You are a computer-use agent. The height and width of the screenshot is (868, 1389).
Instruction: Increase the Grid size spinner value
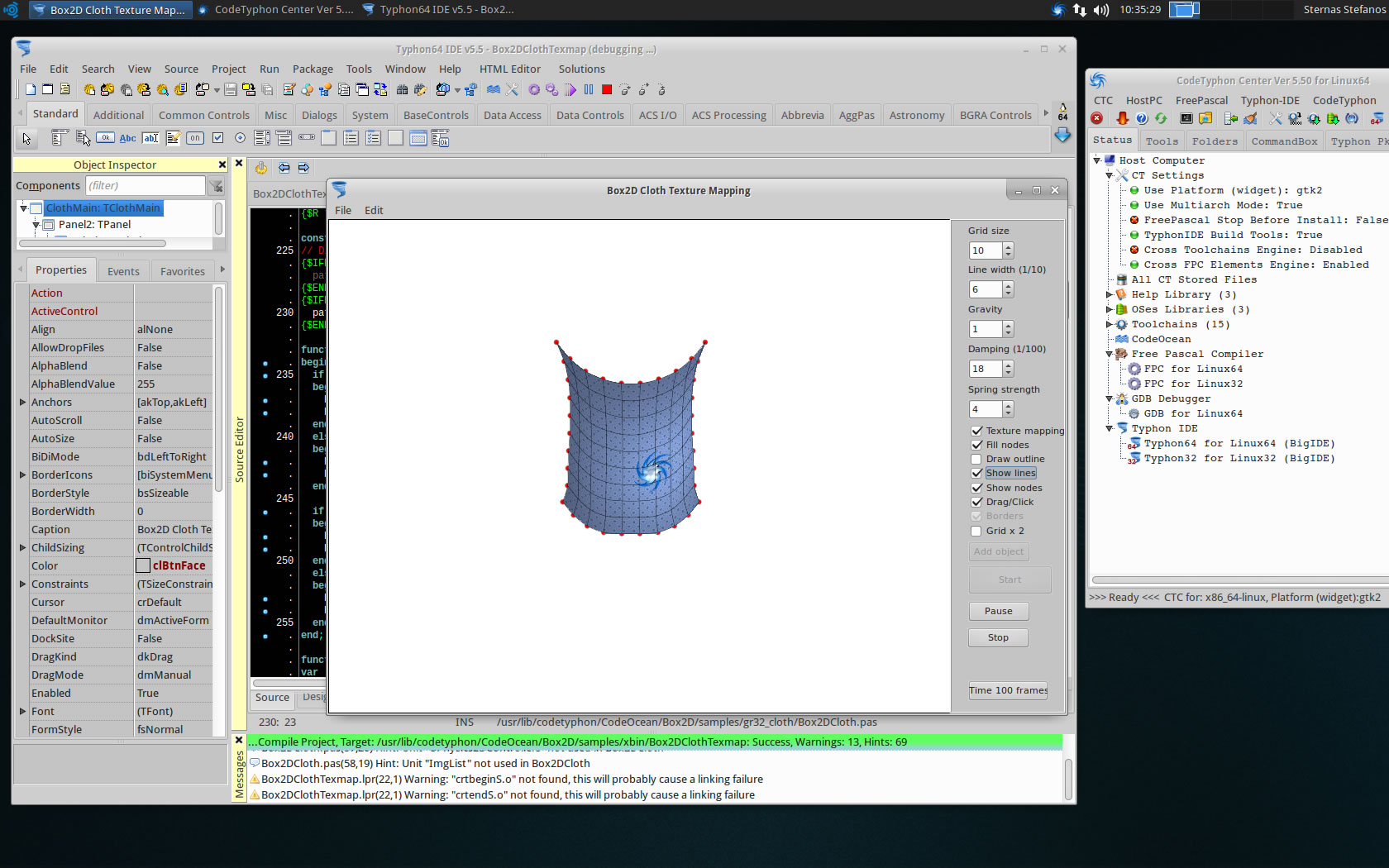1008,246
